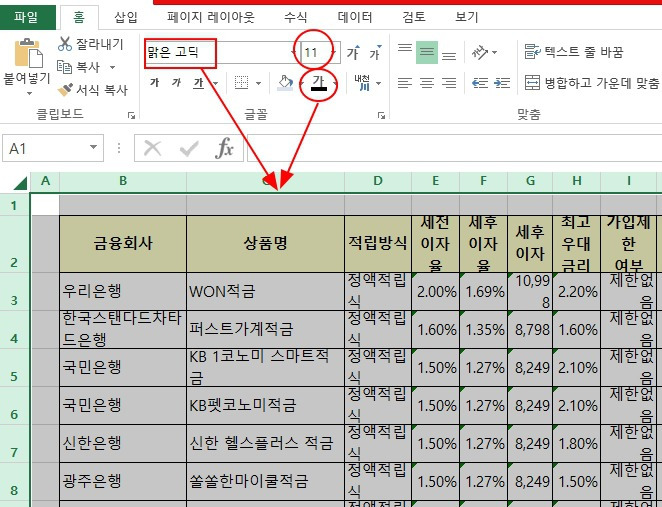Open the phonetic guide dropdown arrow
The image size is (662, 507).
pyautogui.click(x=378, y=83)
